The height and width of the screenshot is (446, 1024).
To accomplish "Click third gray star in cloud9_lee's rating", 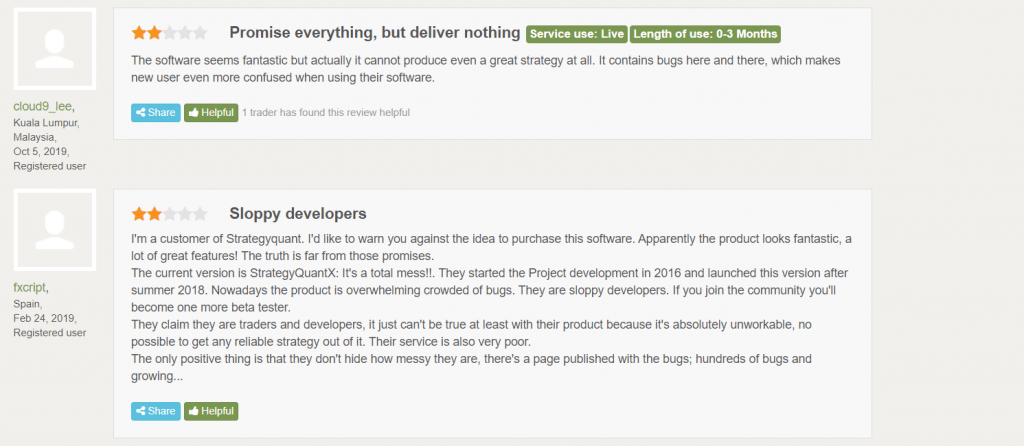I will [169, 33].
